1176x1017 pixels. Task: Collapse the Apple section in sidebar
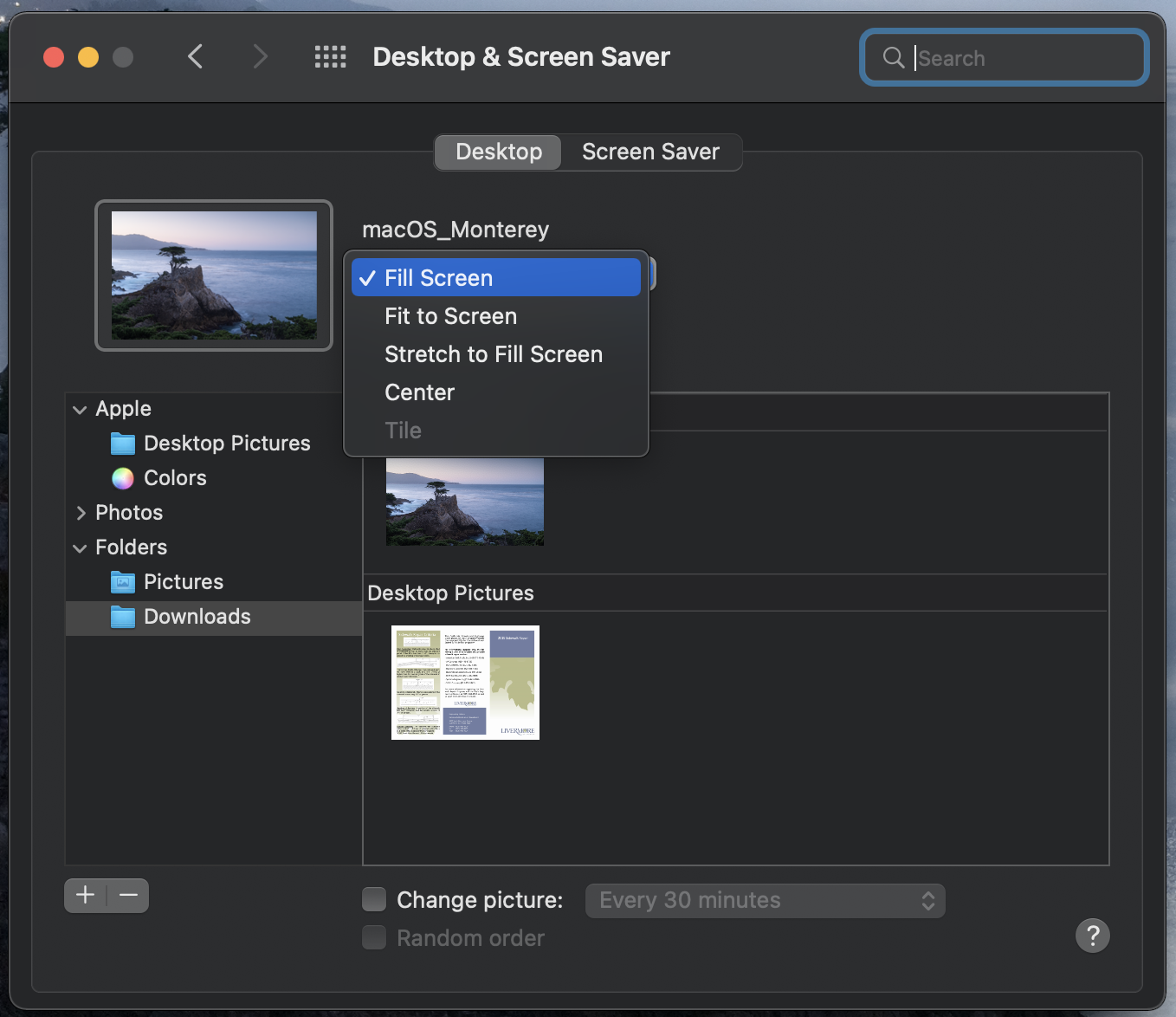[x=80, y=410]
